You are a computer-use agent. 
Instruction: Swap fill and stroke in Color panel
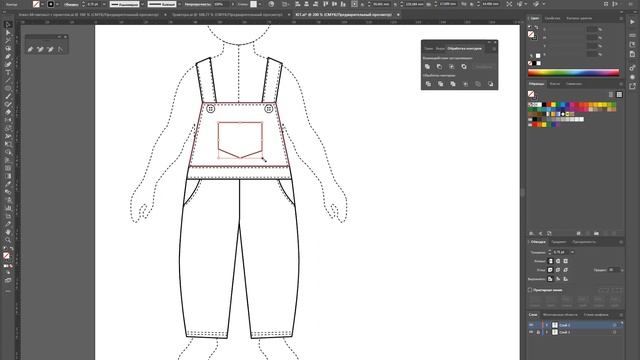[536, 28]
